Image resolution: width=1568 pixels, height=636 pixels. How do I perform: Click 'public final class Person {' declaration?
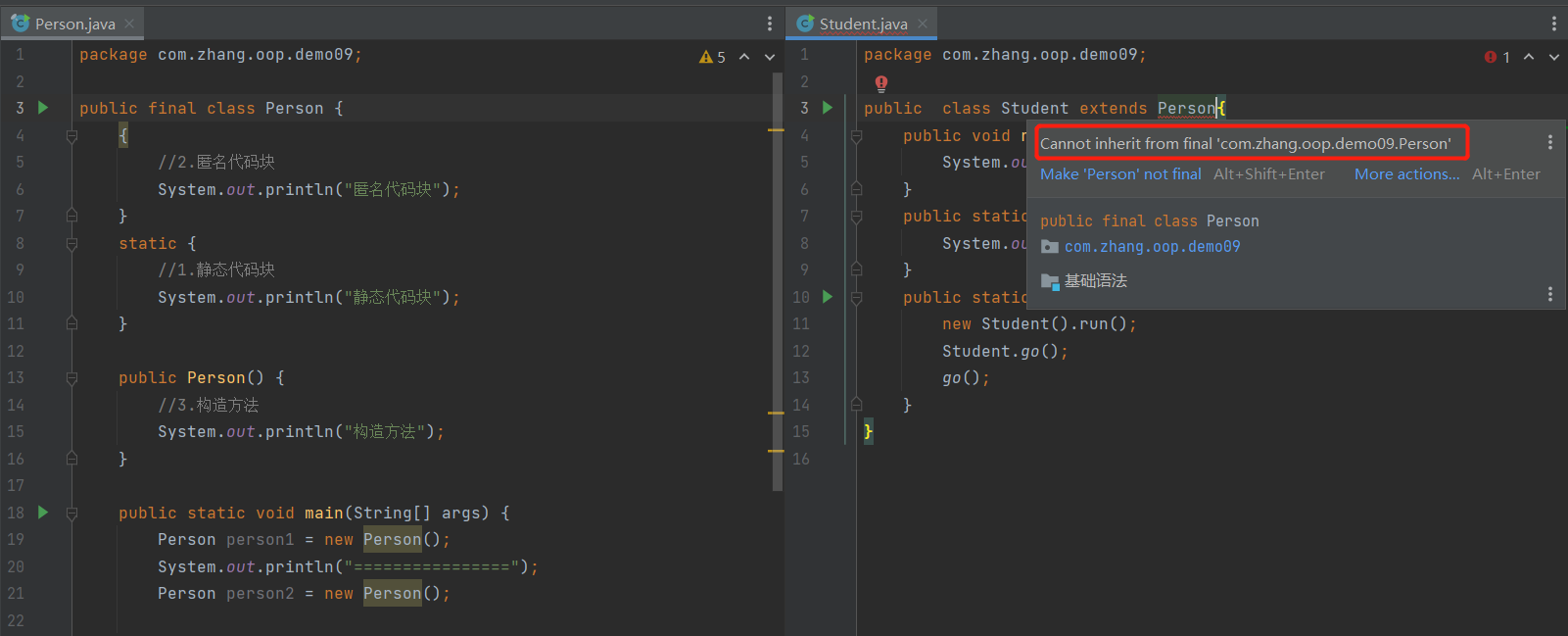(x=212, y=108)
